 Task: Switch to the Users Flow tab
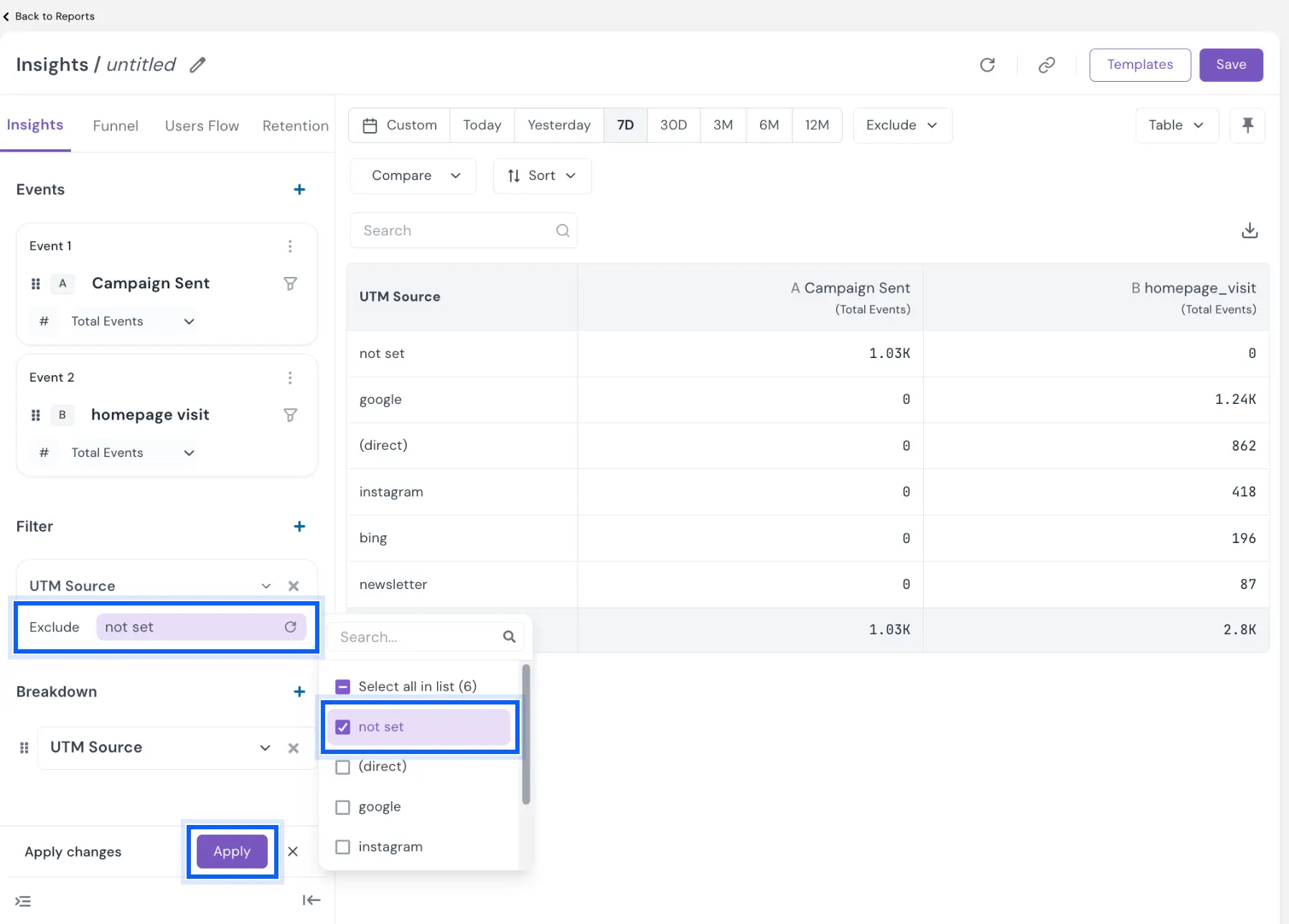(202, 126)
